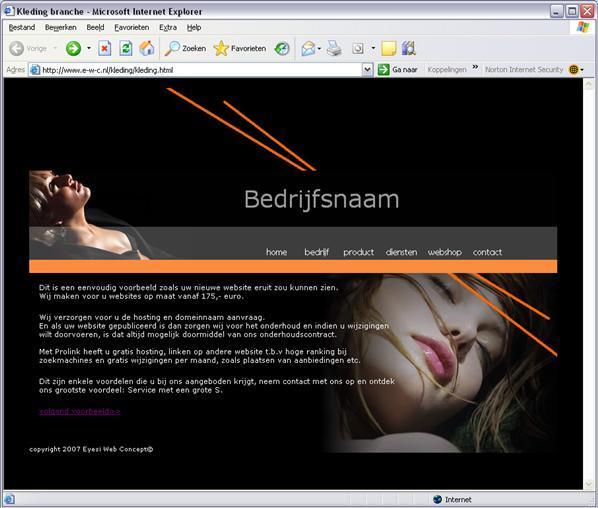The height and width of the screenshot is (508, 598).
Task: Click the Norton Internet Security label
Action: point(524,69)
